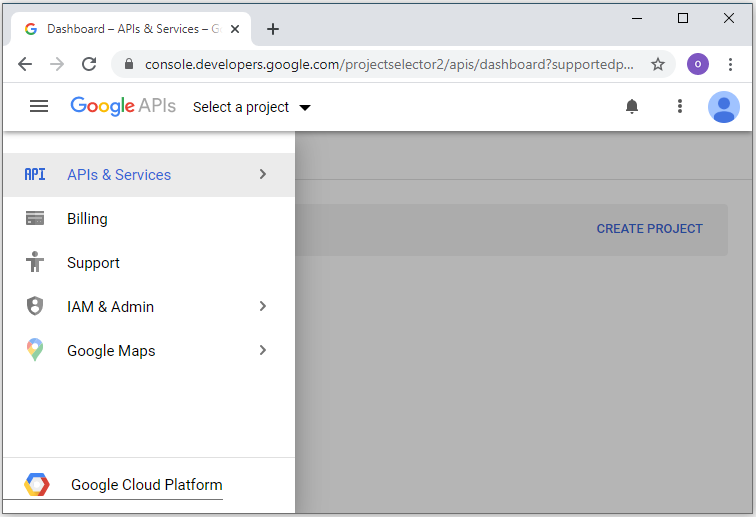Click the hamburger navigation menu icon
This screenshot has height=517, width=756.
point(39,106)
